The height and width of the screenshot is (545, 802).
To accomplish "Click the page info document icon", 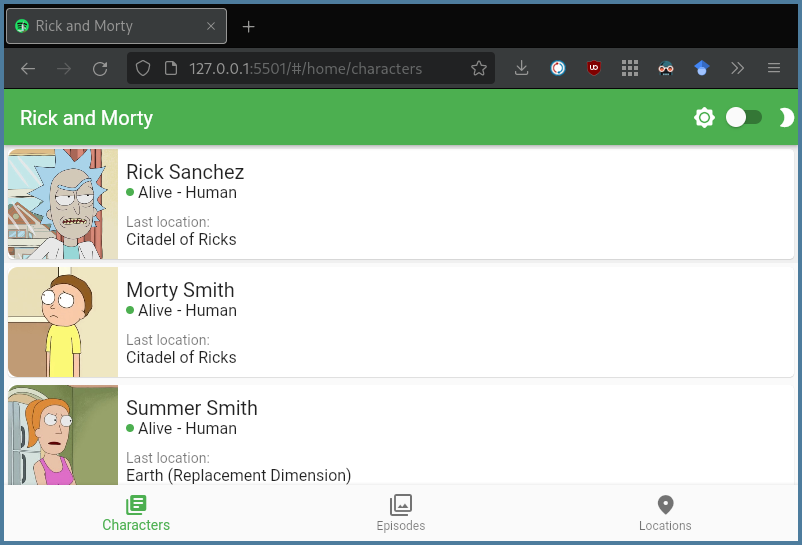I will pyautogui.click(x=171, y=68).
